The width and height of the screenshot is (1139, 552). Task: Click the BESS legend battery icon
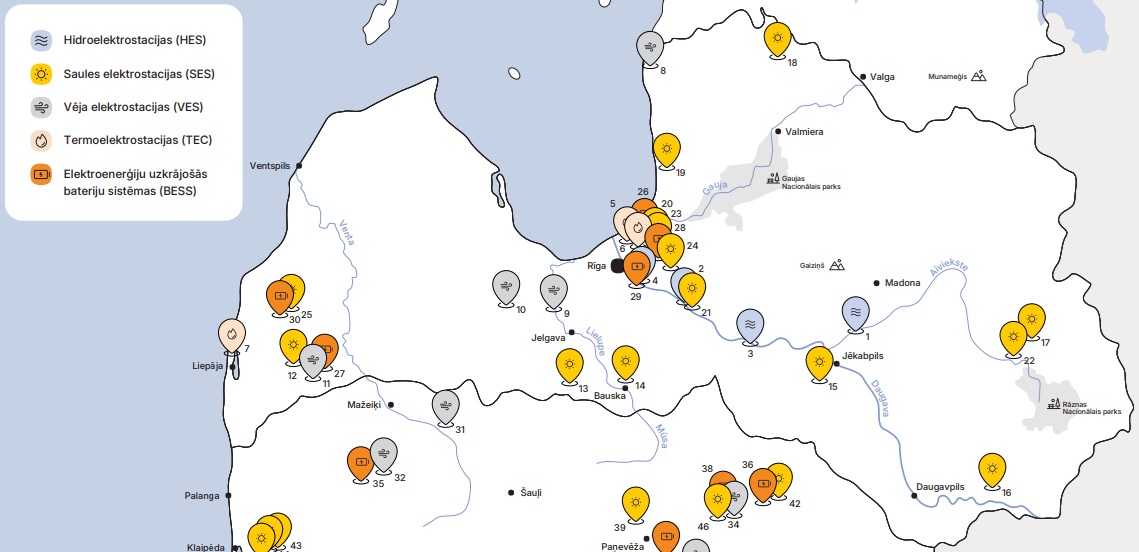[x=41, y=174]
